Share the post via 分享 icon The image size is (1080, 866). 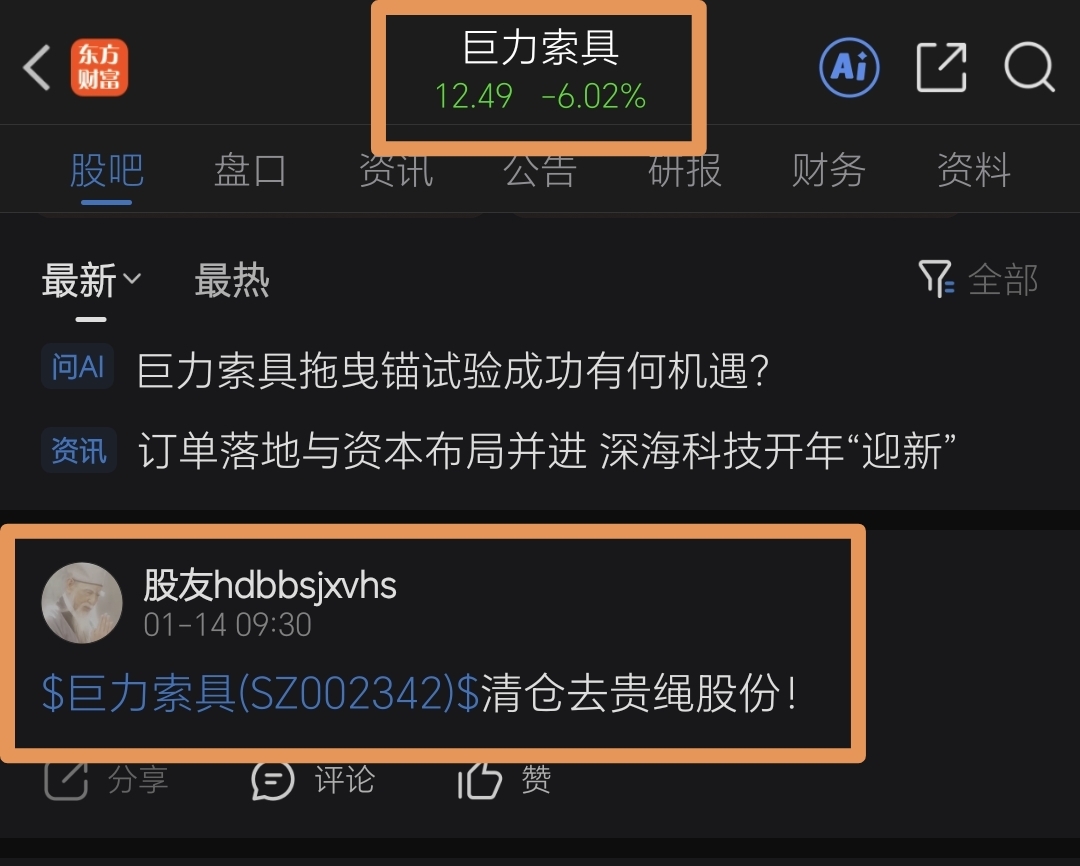click(x=66, y=780)
